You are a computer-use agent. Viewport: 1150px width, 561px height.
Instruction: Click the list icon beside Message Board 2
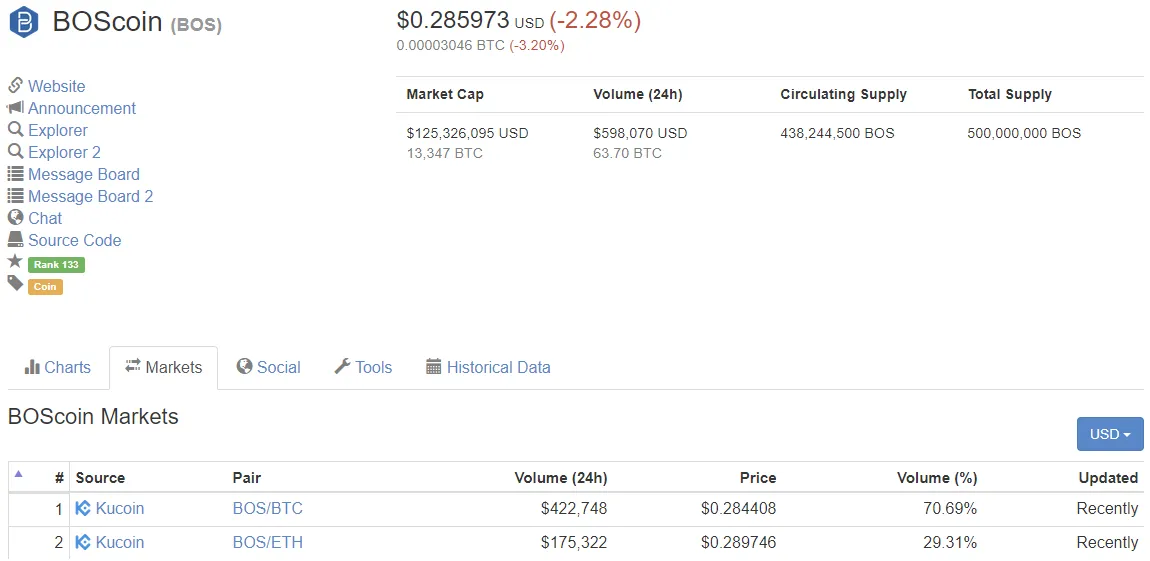point(15,196)
